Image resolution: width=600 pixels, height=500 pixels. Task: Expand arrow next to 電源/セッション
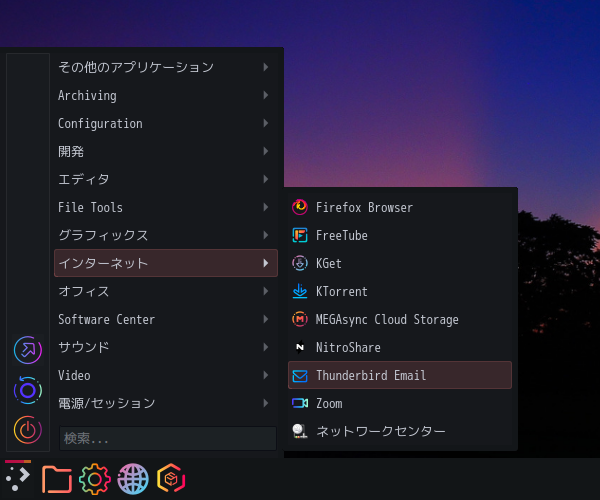click(x=266, y=403)
